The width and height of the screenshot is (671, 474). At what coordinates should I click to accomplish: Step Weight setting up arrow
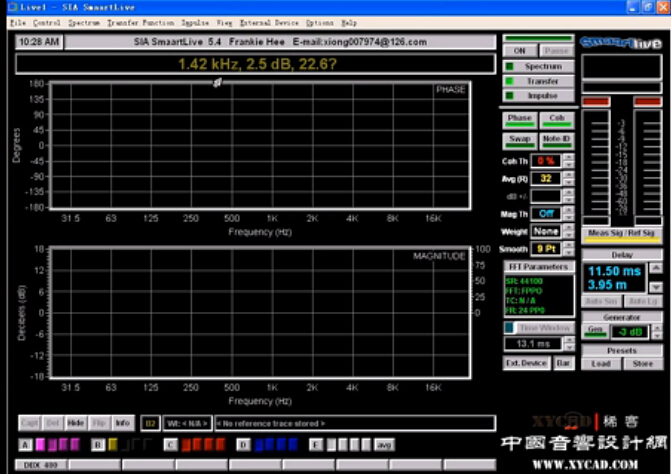568,227
